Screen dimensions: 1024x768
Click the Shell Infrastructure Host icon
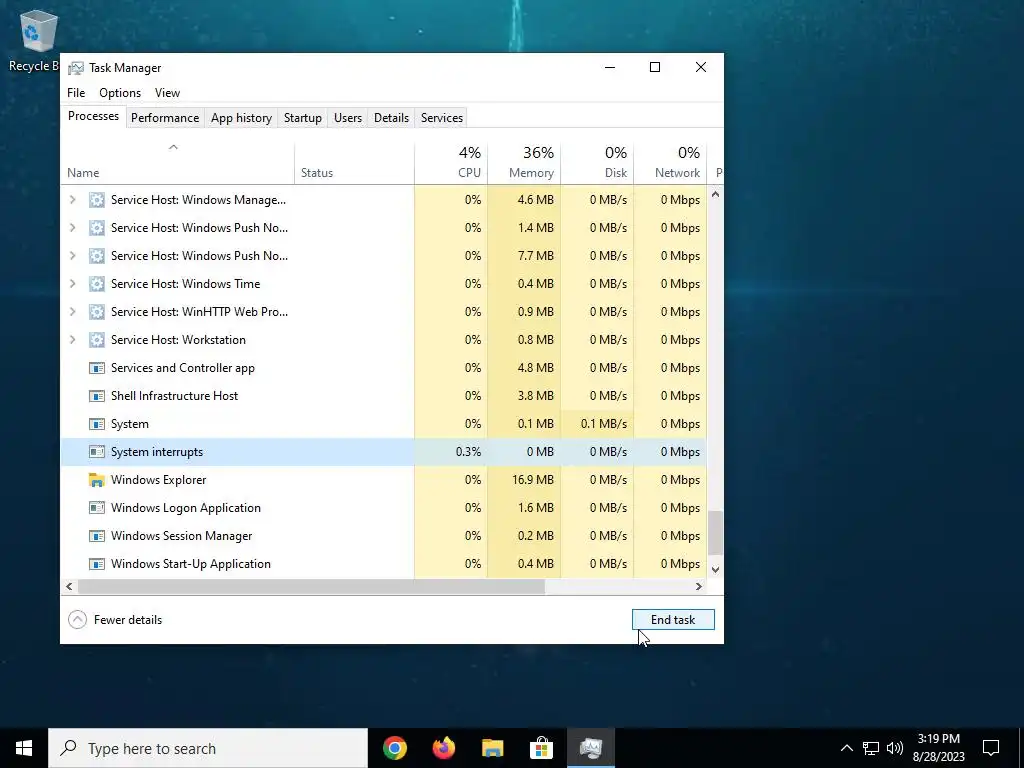click(x=97, y=396)
